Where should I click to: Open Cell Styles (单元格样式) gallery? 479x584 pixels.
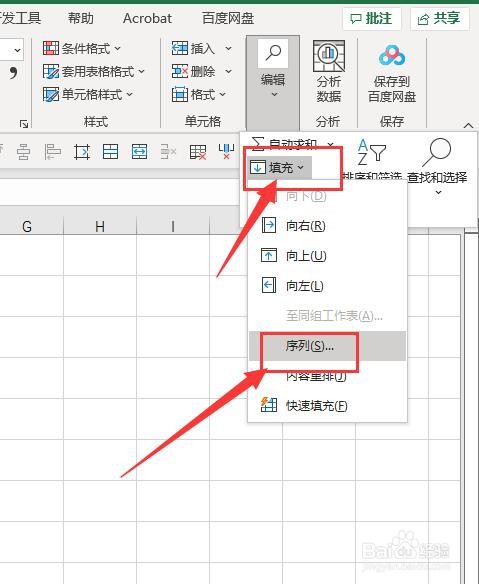click(x=88, y=94)
